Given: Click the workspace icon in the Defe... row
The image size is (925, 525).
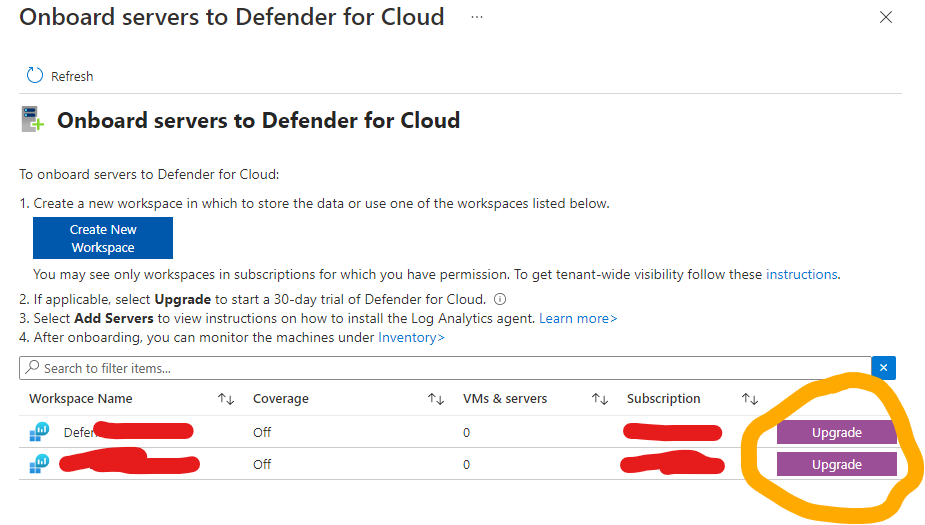Looking at the screenshot, I should pos(40,432).
